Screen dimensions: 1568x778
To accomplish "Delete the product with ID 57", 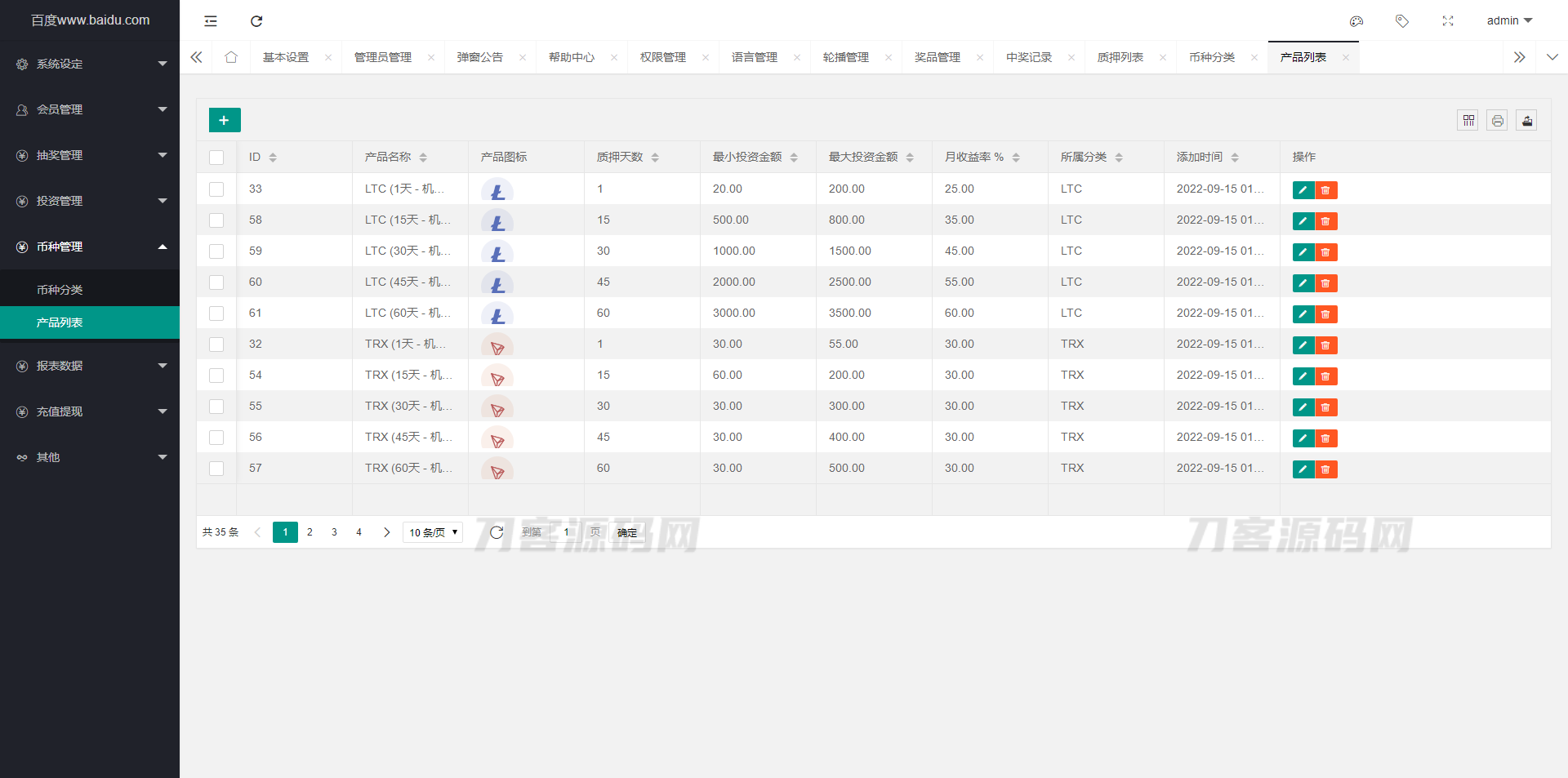I will click(x=1325, y=469).
